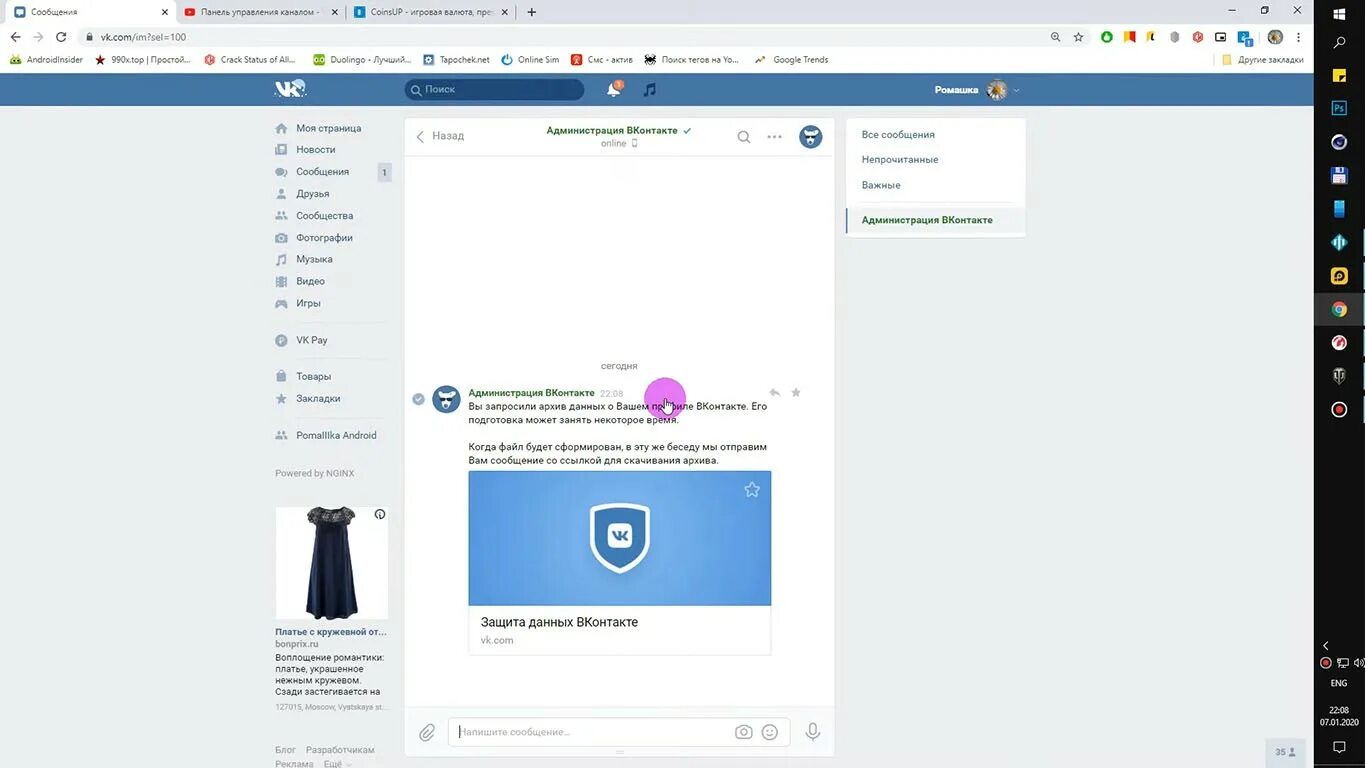Viewport: 1366px width, 768px height.
Task: Open the Блог footer link
Action: 286,750
